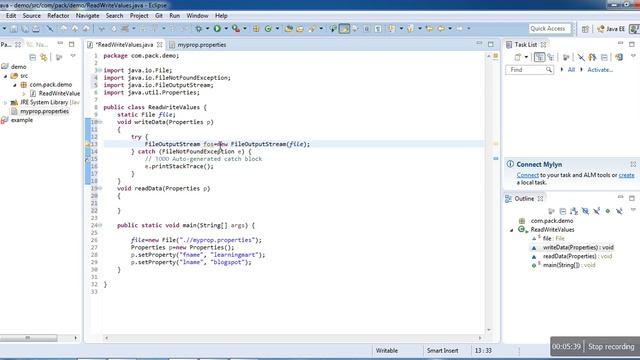
Task: Collapse All in Package Explorer toolbar
Action: (x=33, y=58)
